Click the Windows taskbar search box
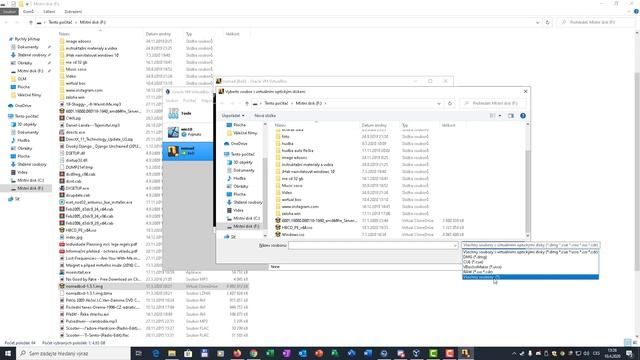The image size is (640, 360). coord(73,353)
